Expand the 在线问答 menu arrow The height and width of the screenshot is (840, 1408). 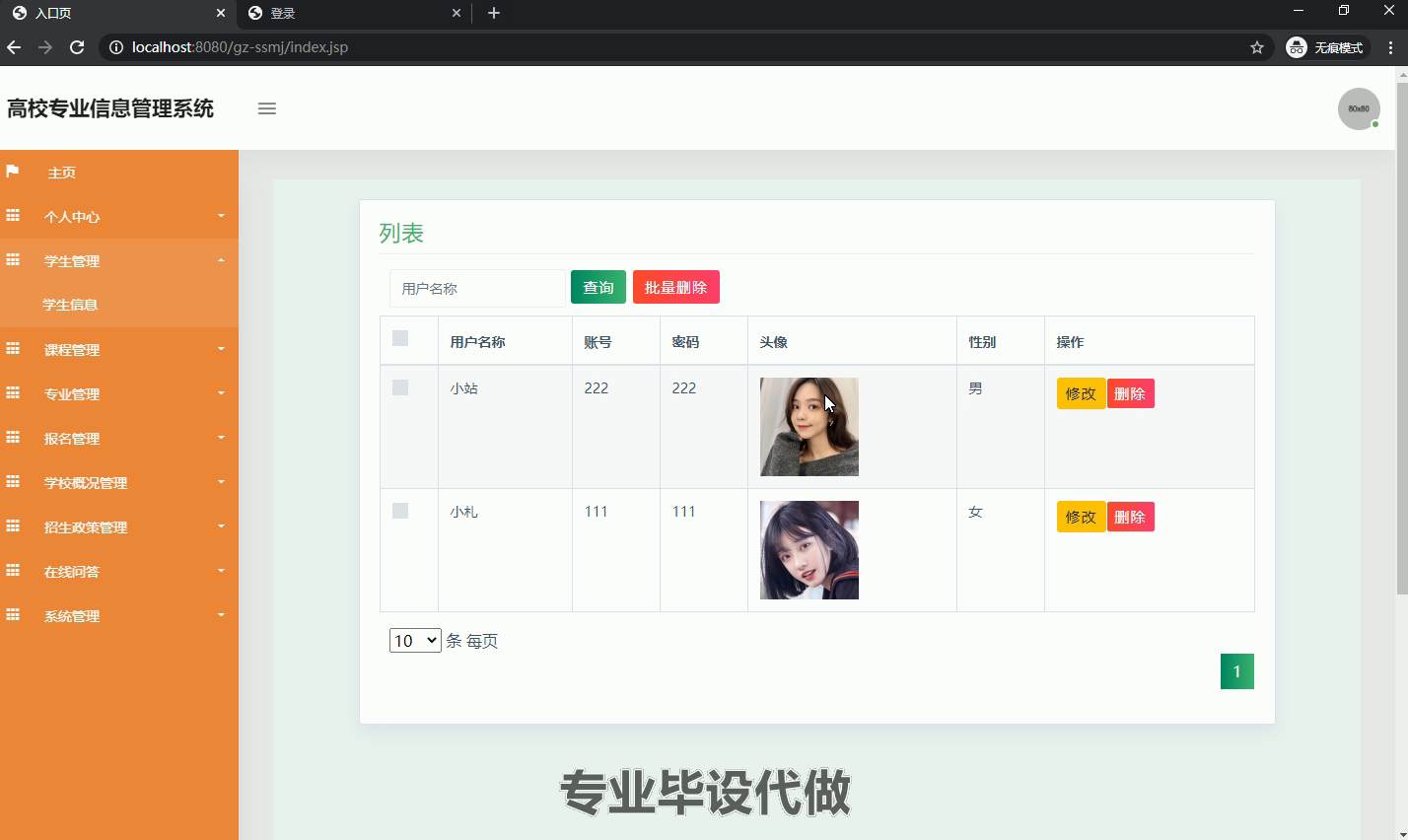click(x=221, y=570)
